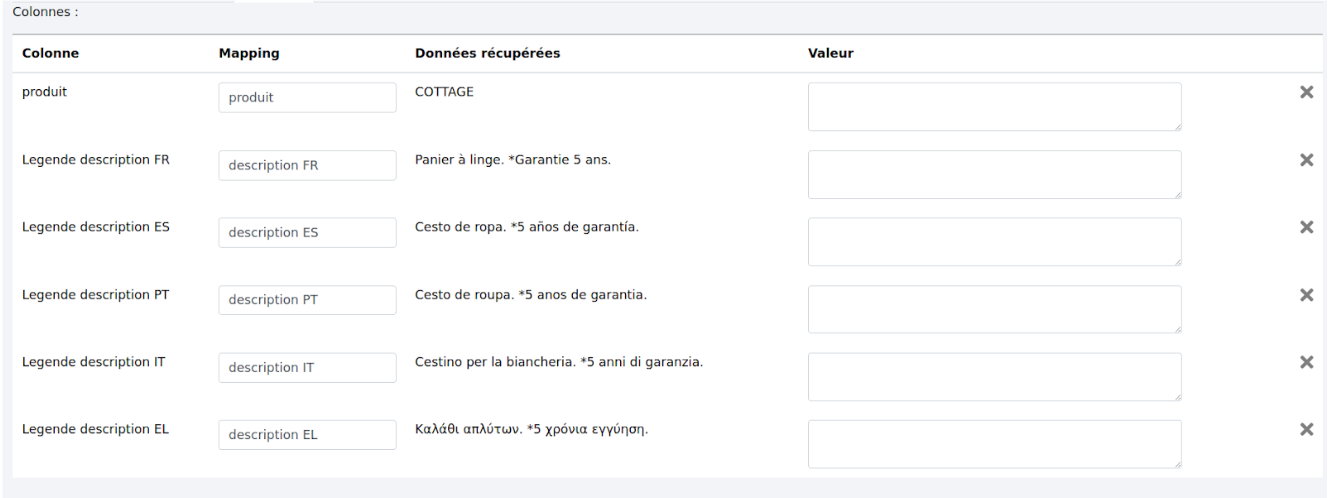
Task: Focus the Valeur textarea for description EL
Action: pyautogui.click(x=994, y=443)
